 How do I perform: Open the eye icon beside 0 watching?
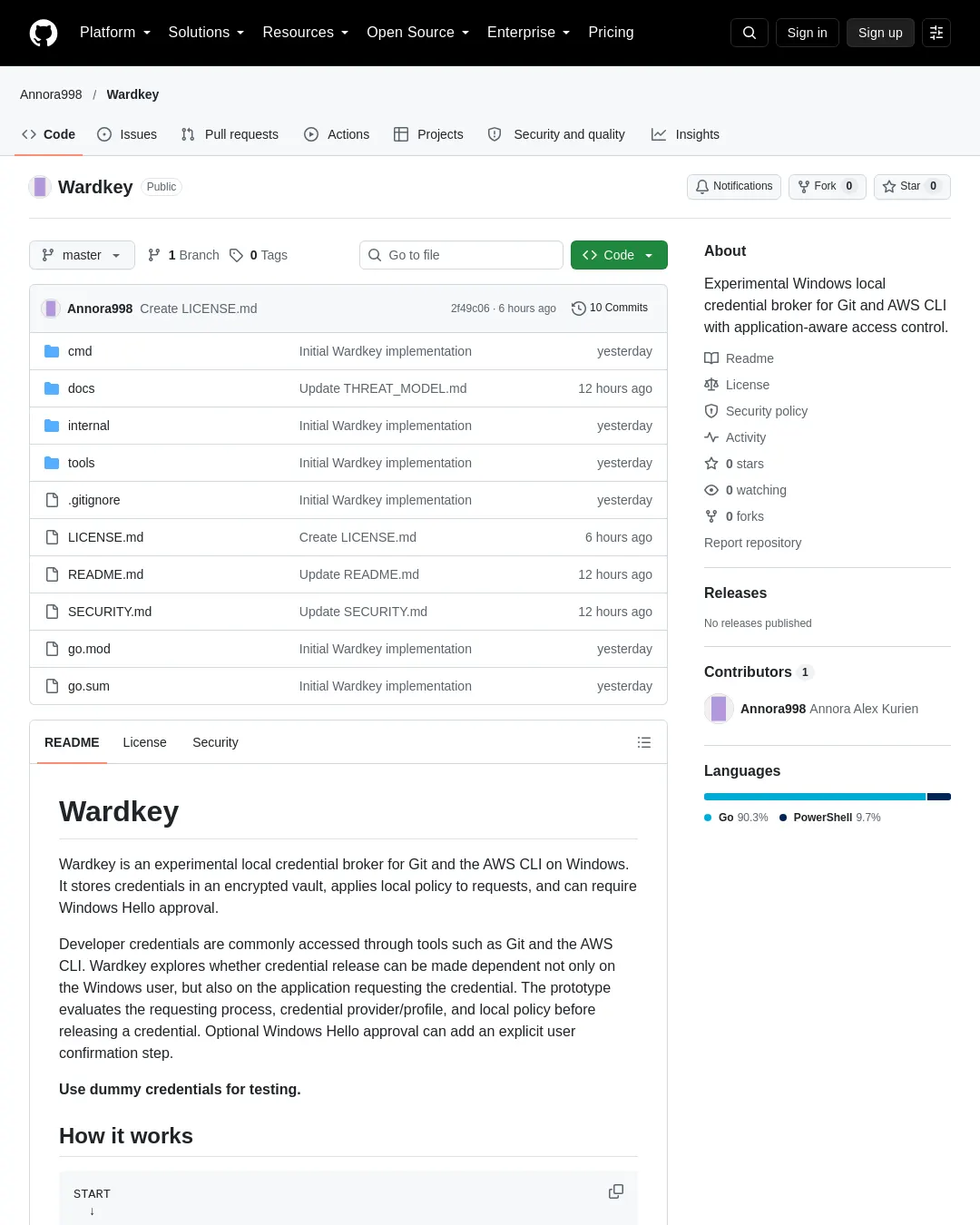(711, 490)
